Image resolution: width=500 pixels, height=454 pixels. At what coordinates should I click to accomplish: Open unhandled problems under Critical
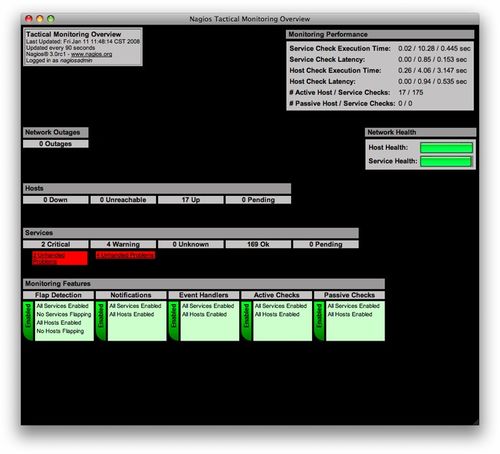60,258
